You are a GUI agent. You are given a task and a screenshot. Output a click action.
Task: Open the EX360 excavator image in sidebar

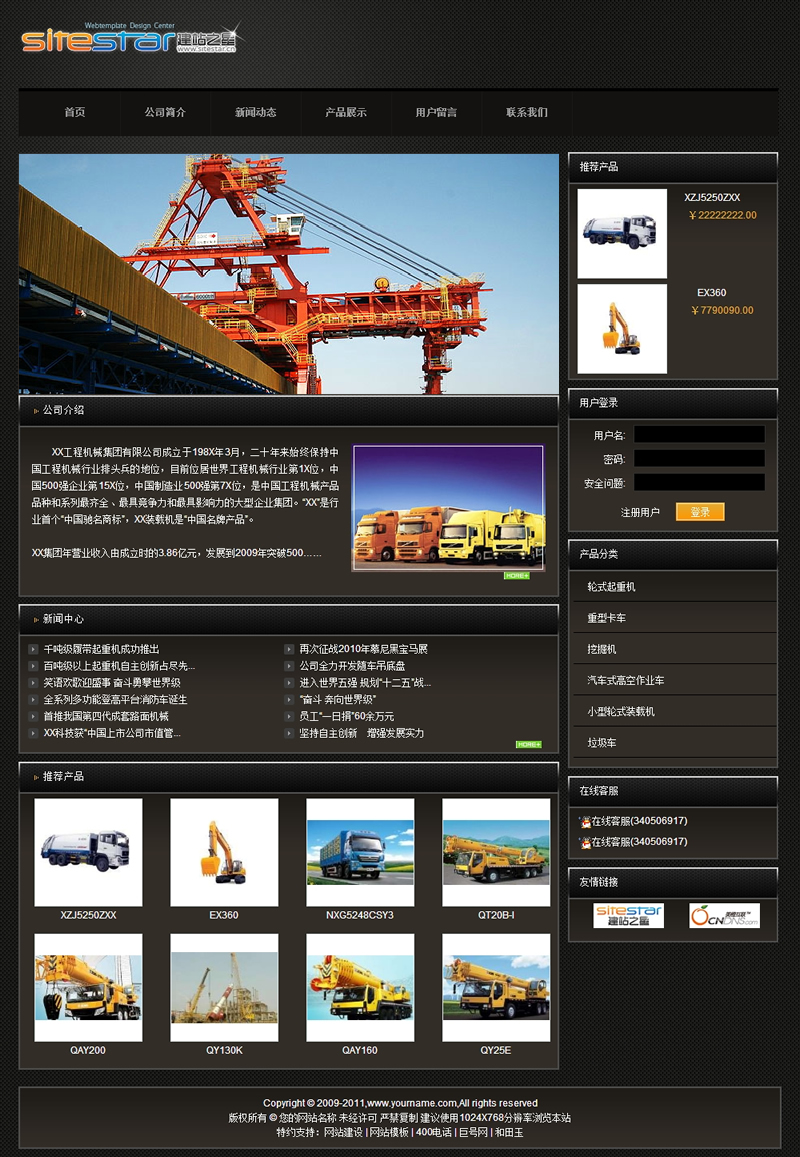[622, 329]
